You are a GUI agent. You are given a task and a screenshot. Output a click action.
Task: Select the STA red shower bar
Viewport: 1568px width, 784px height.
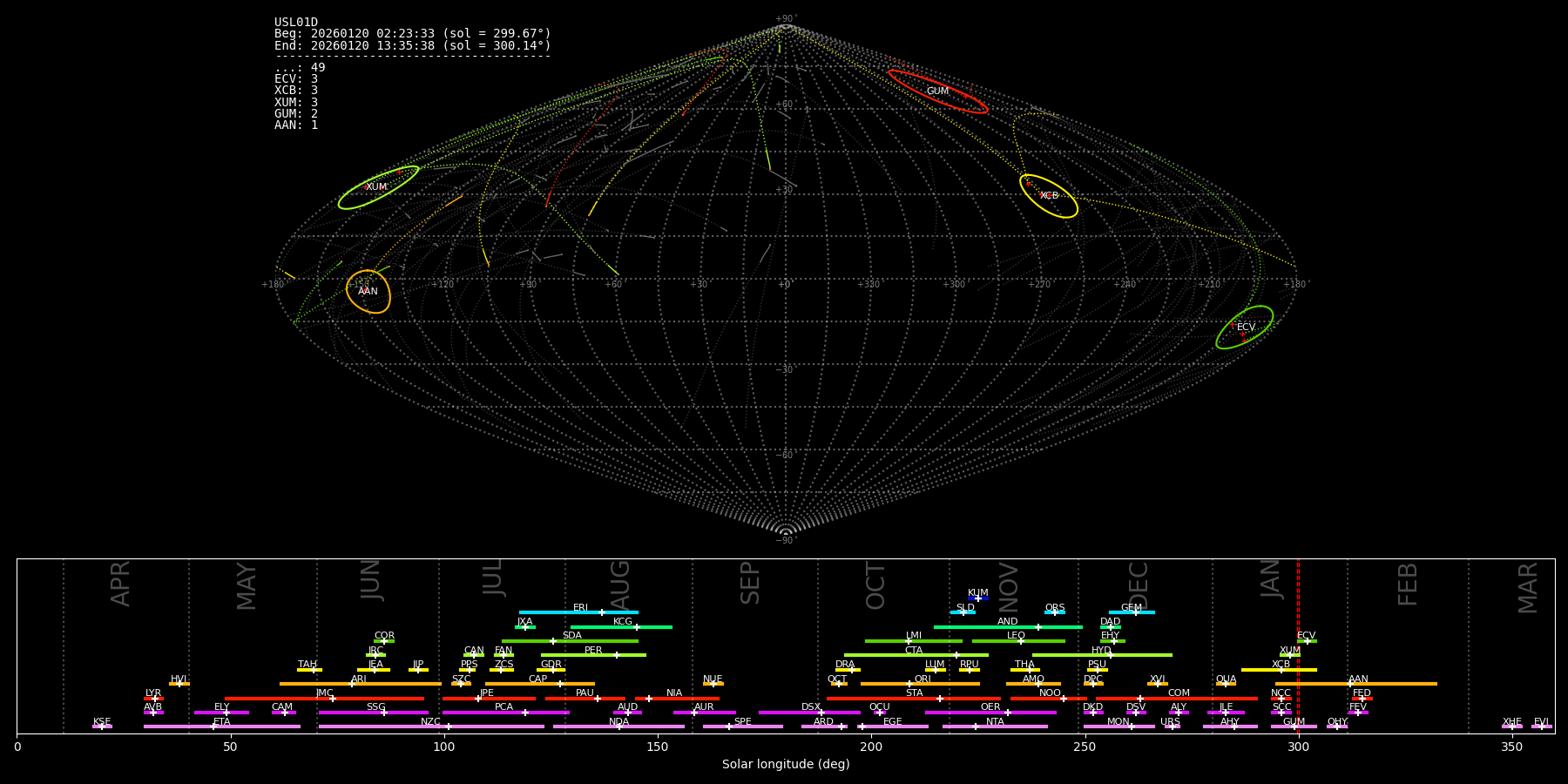[x=914, y=698]
